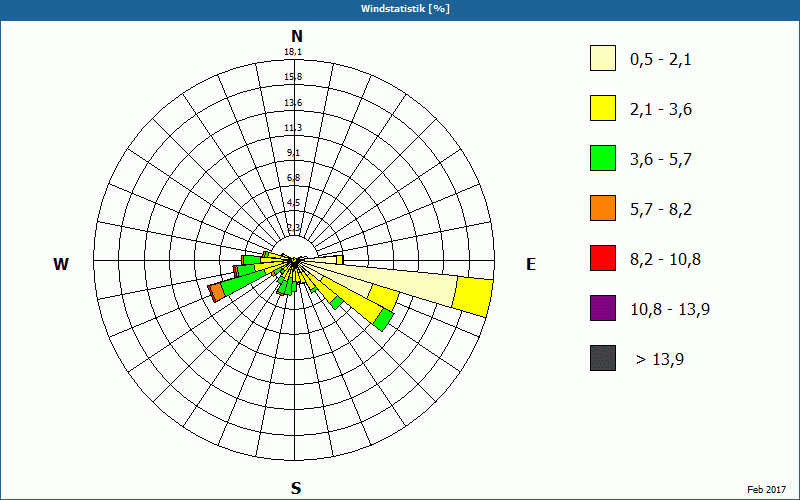Viewport: 800px width, 500px height.
Task: Click the 'W' compass label
Action: point(61,264)
